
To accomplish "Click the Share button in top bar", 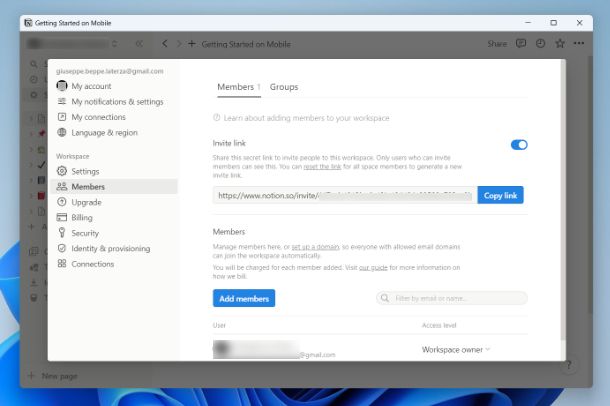I will point(497,44).
